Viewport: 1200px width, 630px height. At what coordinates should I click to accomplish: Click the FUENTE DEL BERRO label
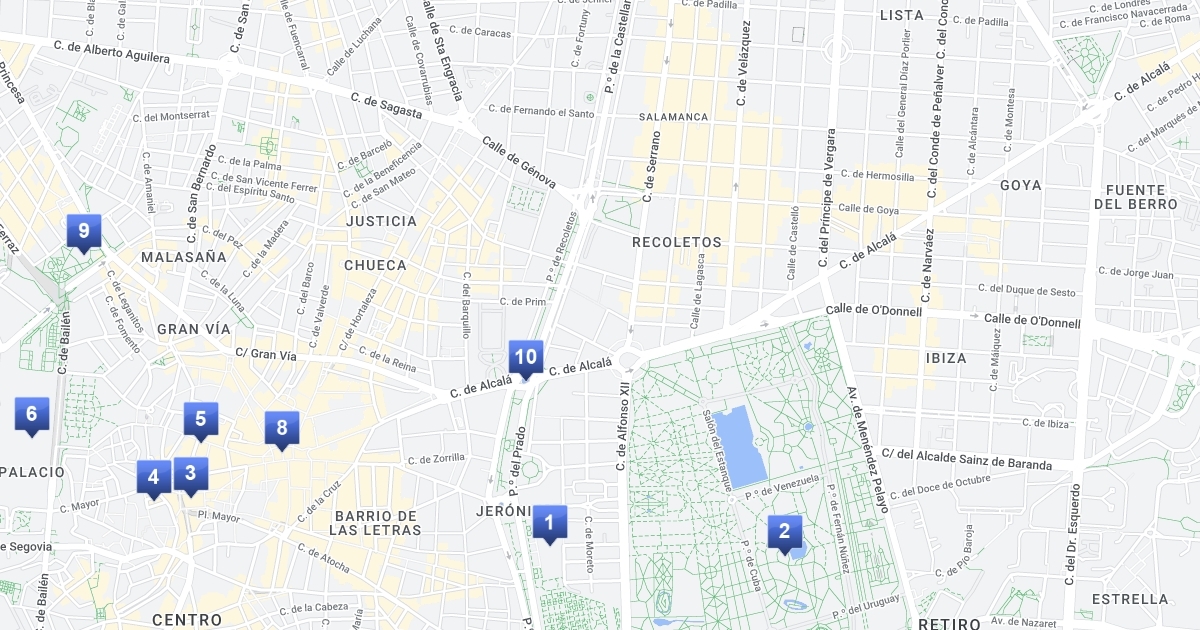1135,197
